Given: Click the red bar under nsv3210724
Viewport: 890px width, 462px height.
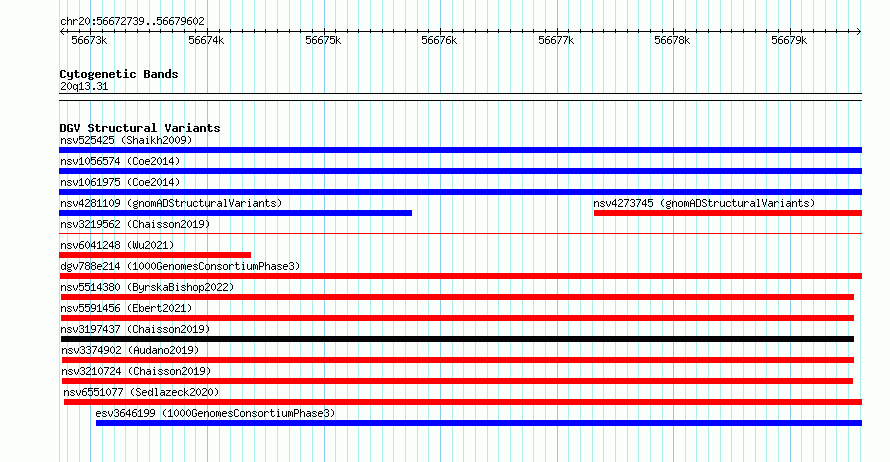Looking at the screenshot, I should point(457,381).
